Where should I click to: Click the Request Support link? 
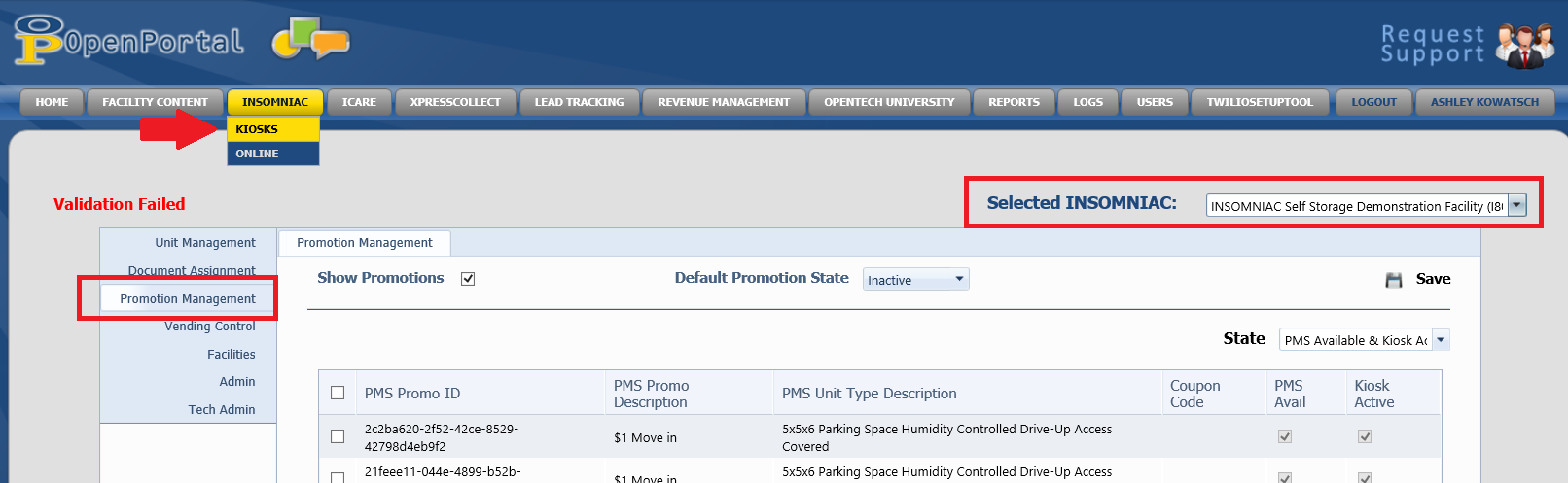[x=1433, y=45]
